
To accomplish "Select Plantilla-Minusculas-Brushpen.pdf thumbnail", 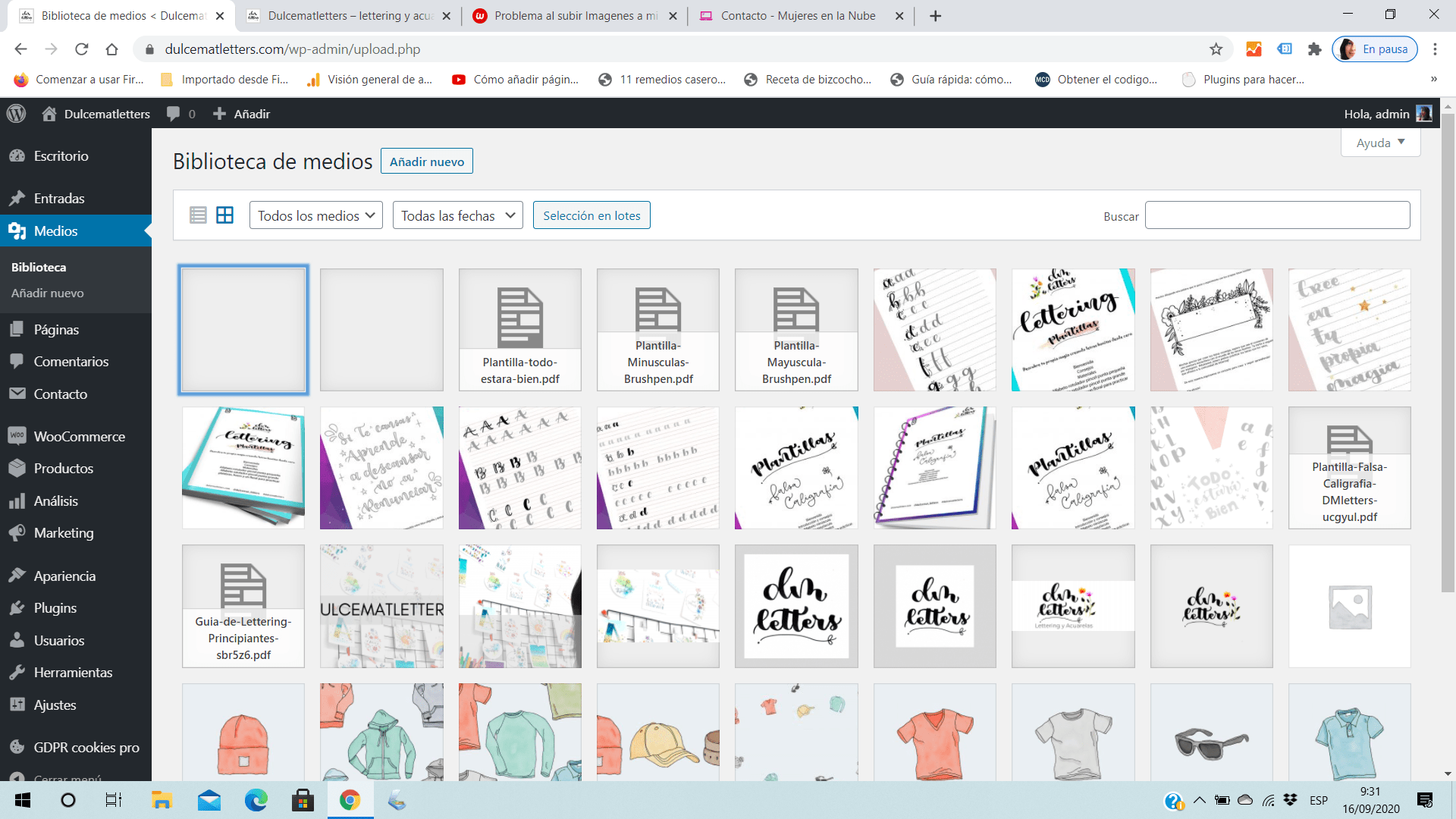I will point(658,330).
